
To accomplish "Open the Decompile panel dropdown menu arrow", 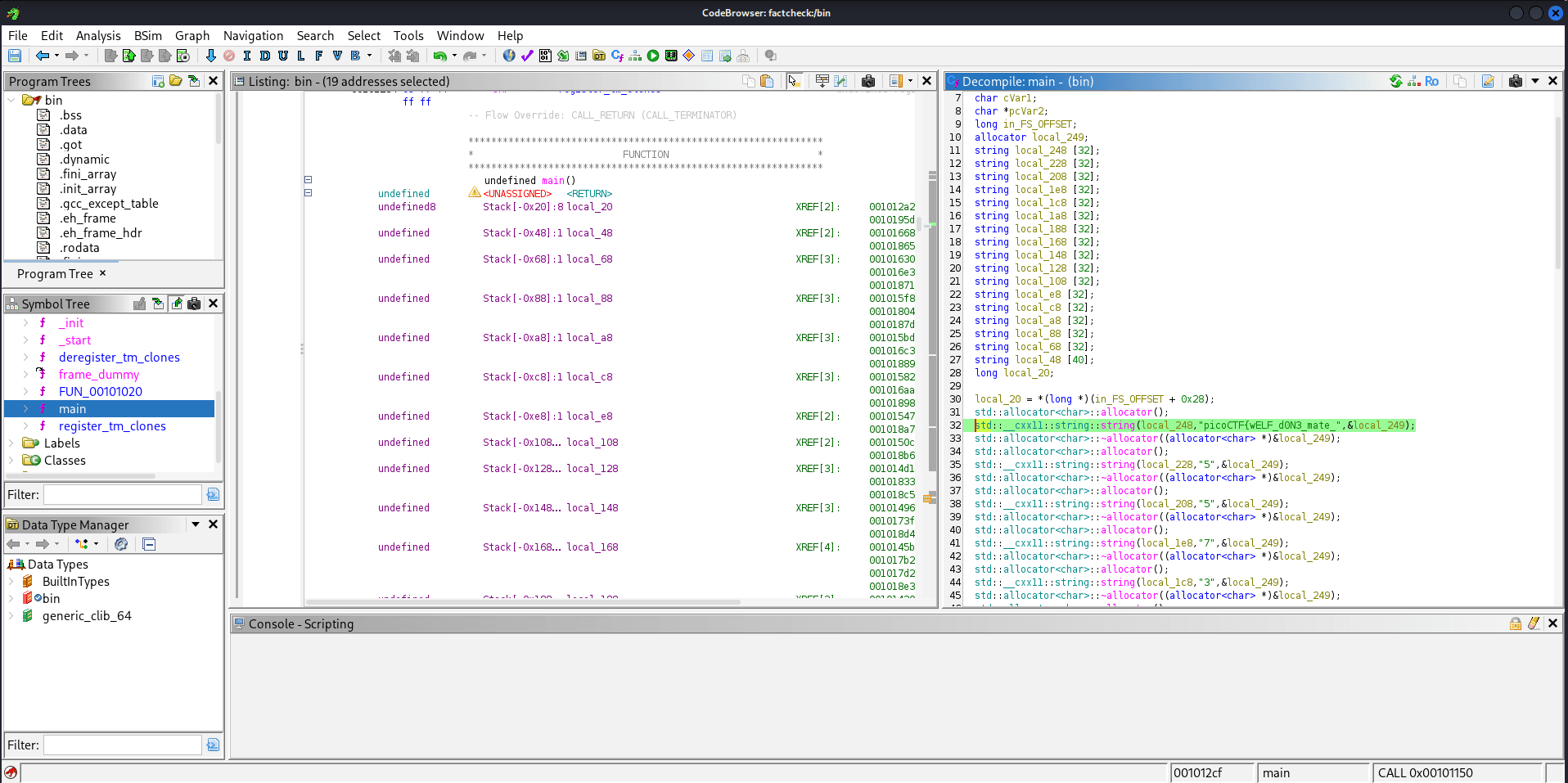I will click(x=1535, y=81).
